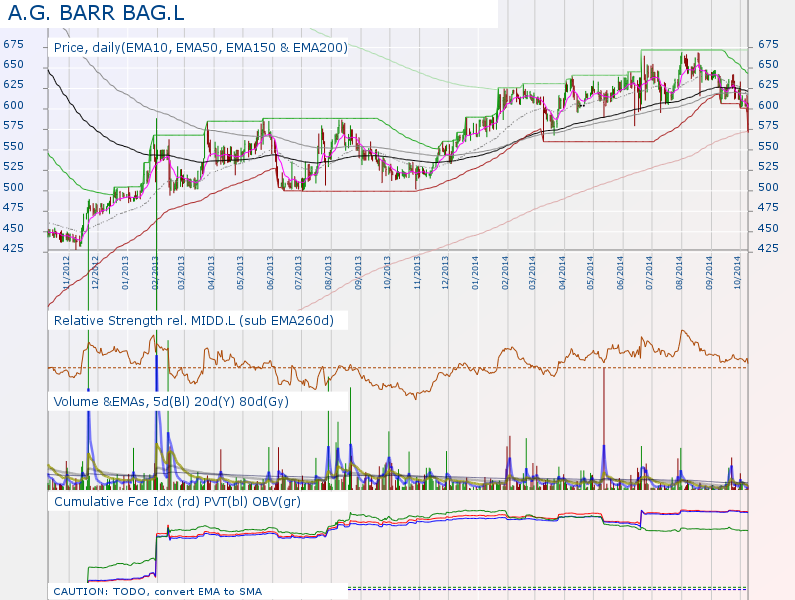Click the 09/2014 date axis label
Screen dimensions: 795x600
point(709,273)
